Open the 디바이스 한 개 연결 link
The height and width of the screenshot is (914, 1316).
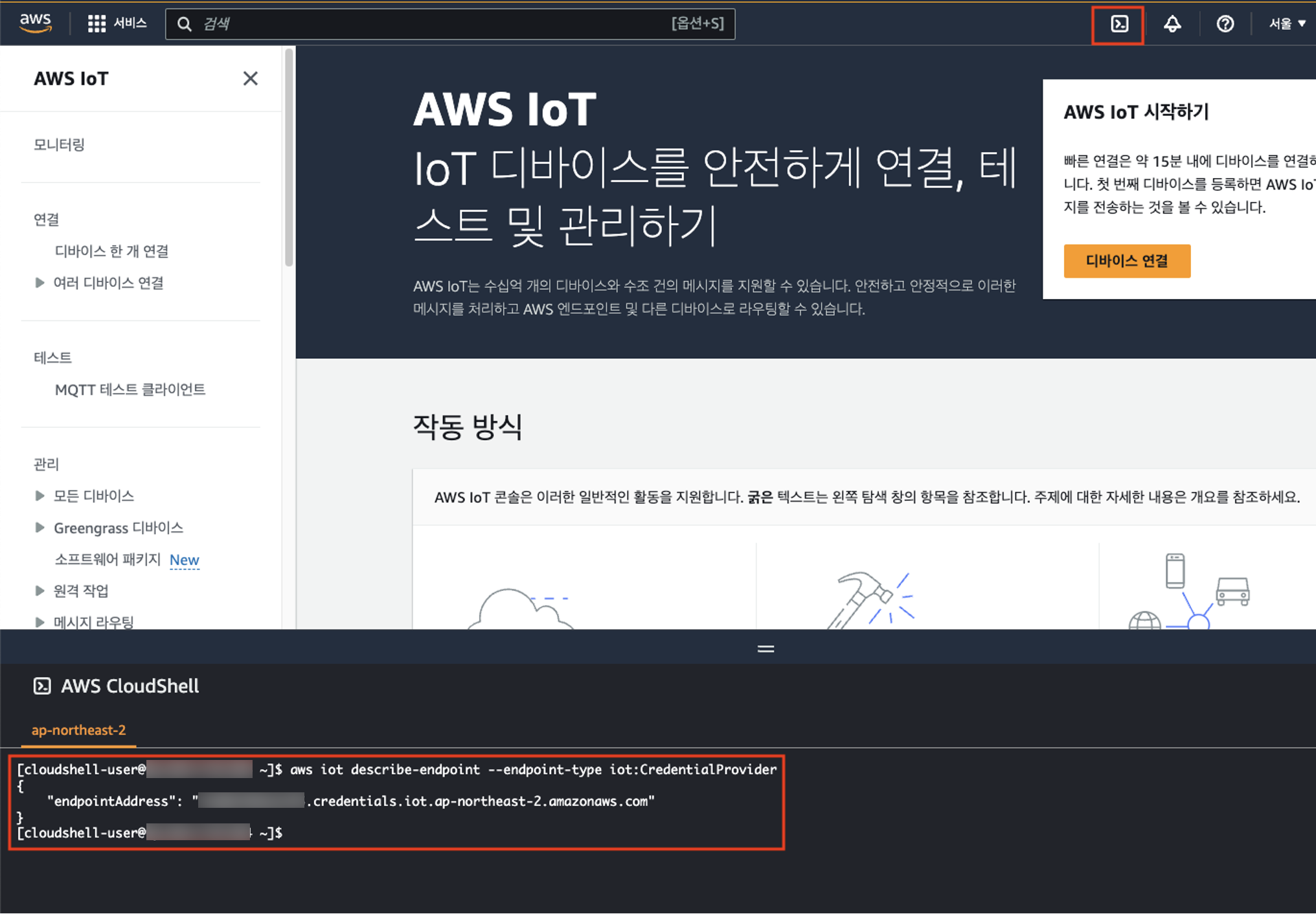[111, 251]
